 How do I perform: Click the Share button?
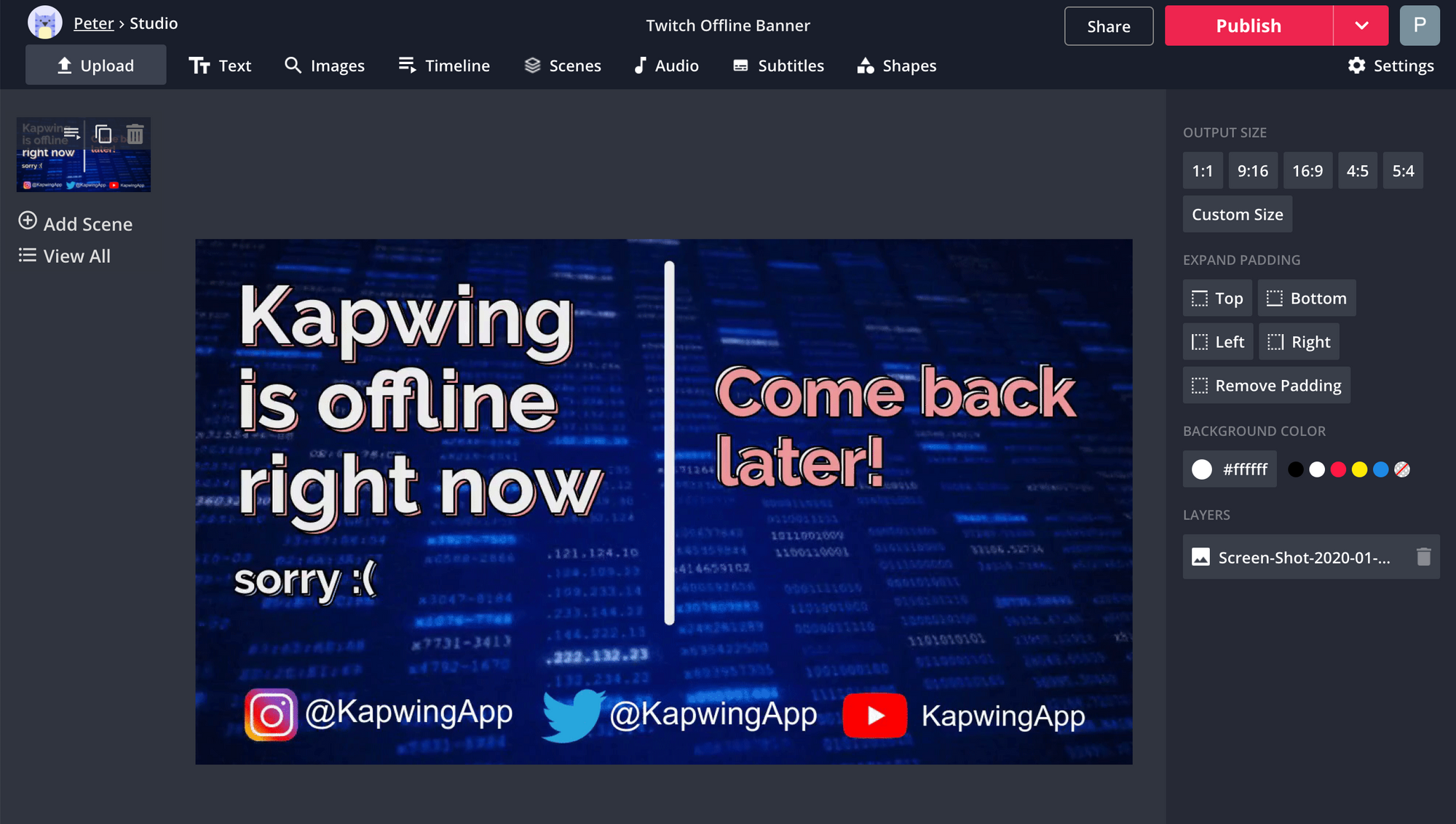click(x=1108, y=26)
